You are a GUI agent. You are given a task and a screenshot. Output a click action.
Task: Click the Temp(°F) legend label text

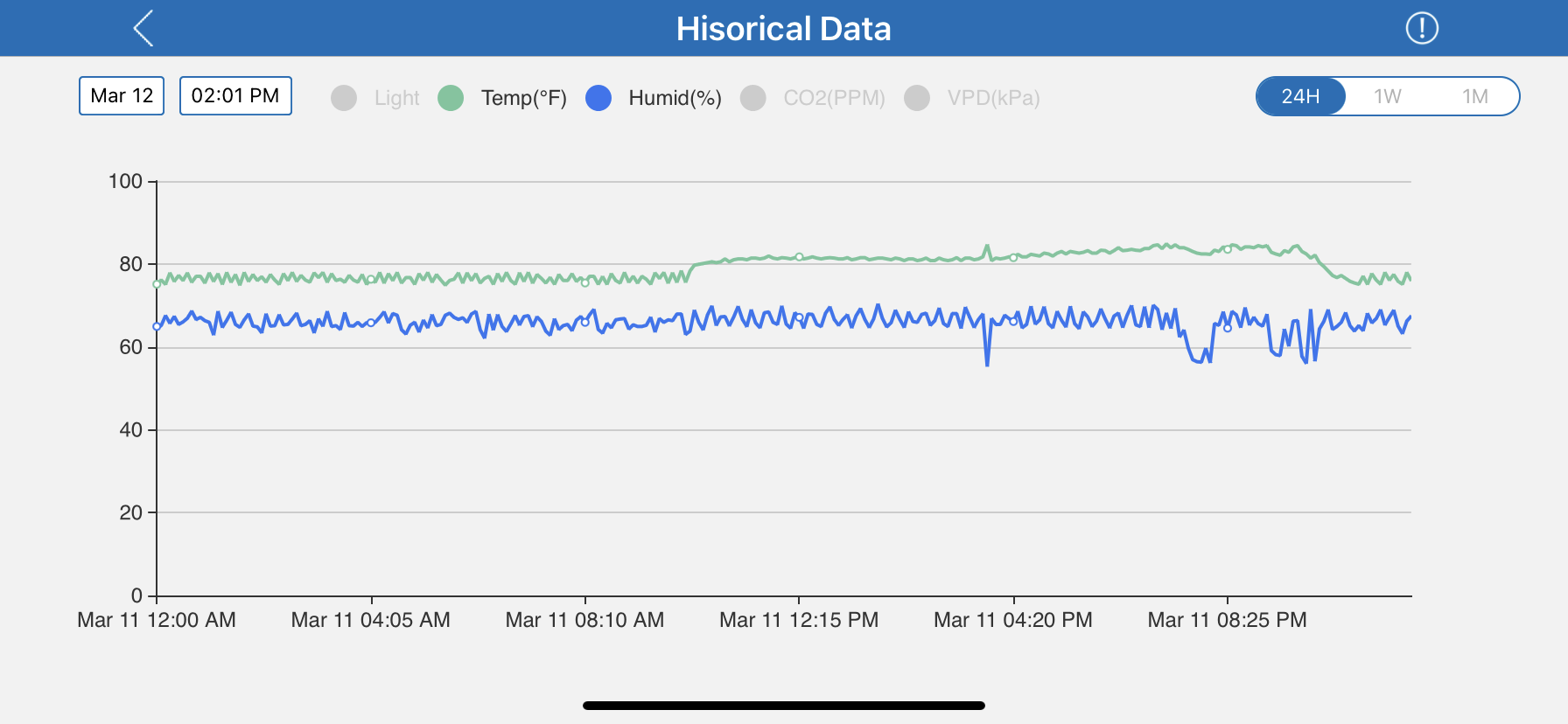[524, 98]
